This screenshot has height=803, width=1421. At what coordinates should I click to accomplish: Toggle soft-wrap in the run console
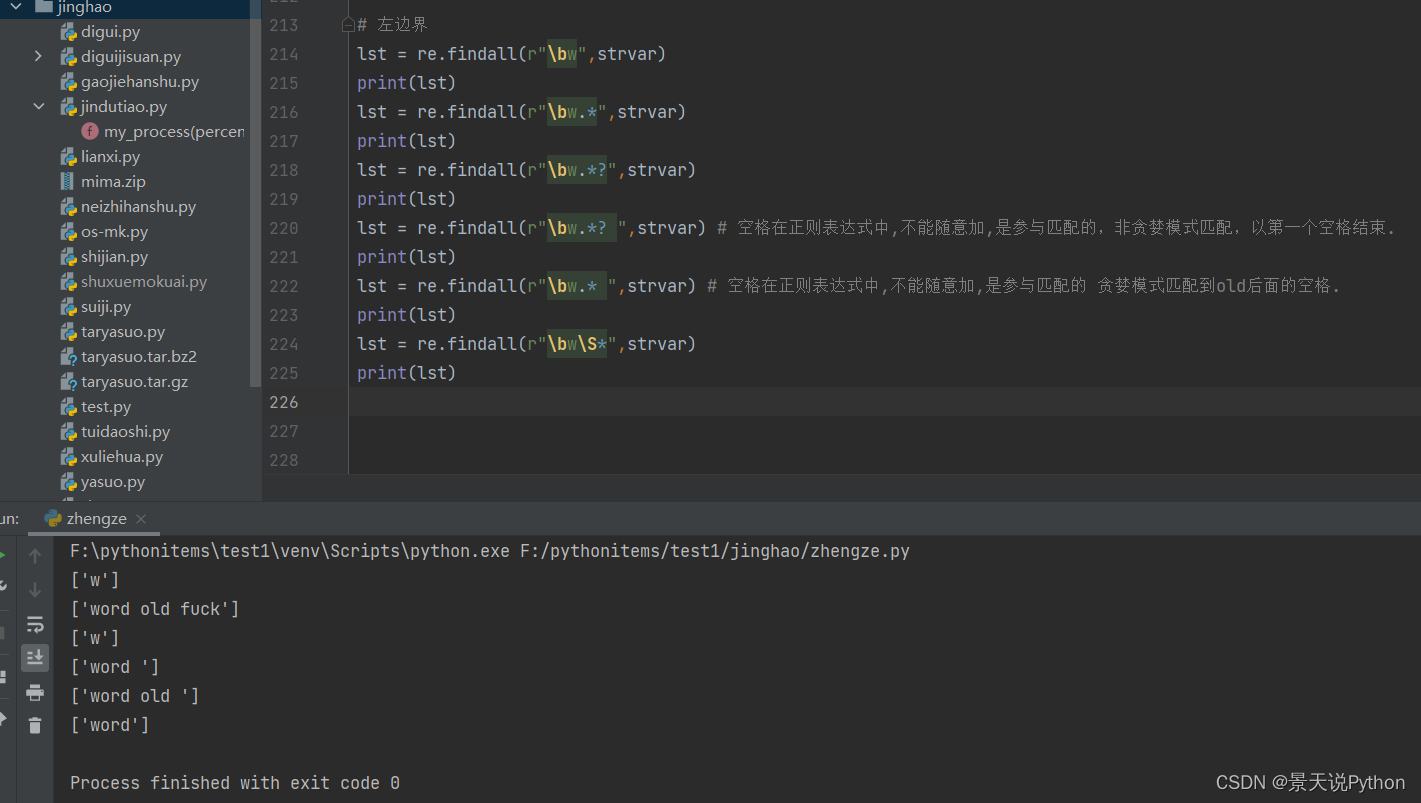tap(35, 624)
